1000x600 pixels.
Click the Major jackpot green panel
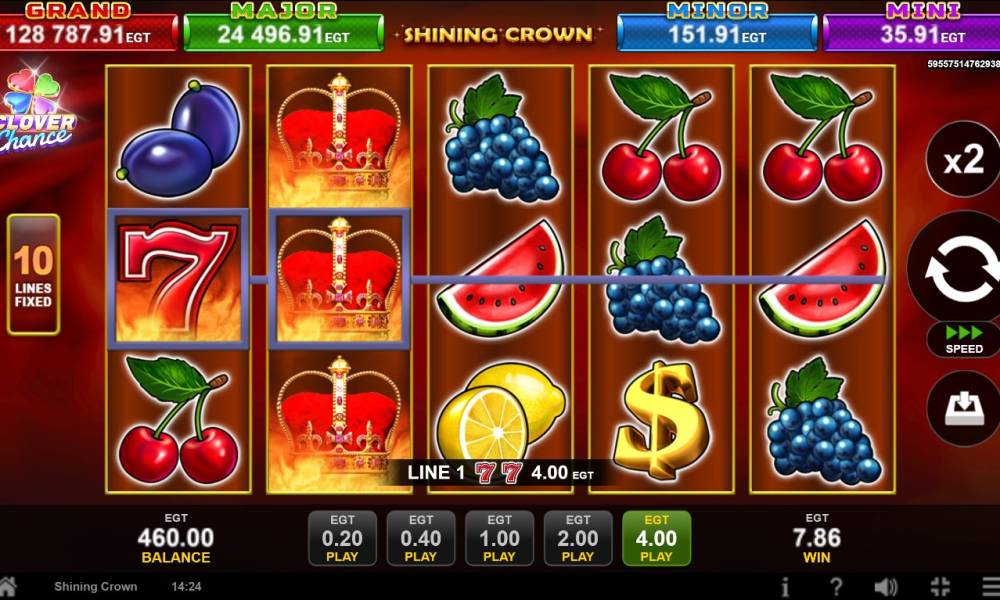pyautogui.click(x=283, y=27)
